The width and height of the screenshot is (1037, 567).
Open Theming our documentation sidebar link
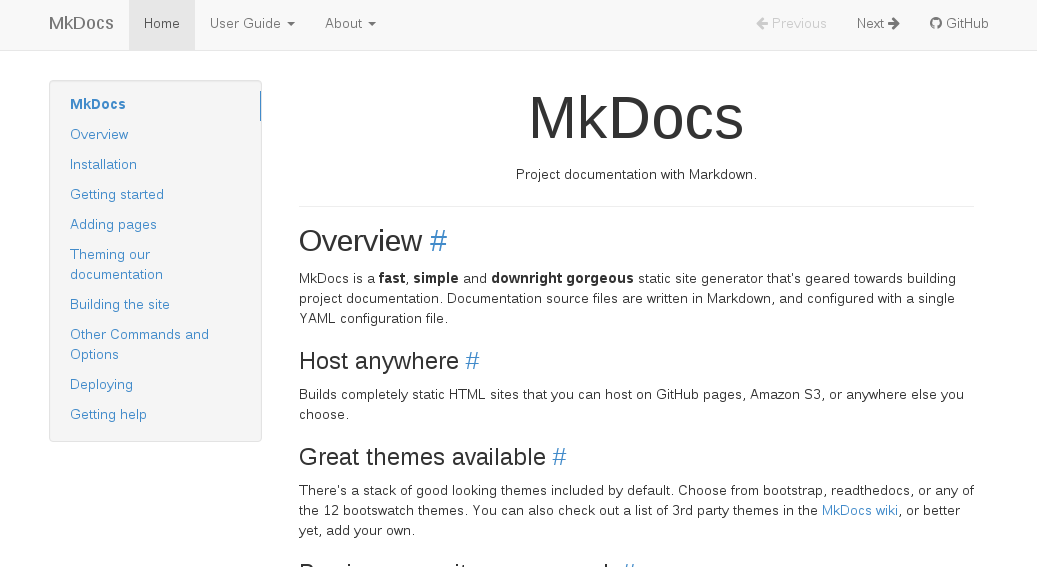(x=116, y=264)
